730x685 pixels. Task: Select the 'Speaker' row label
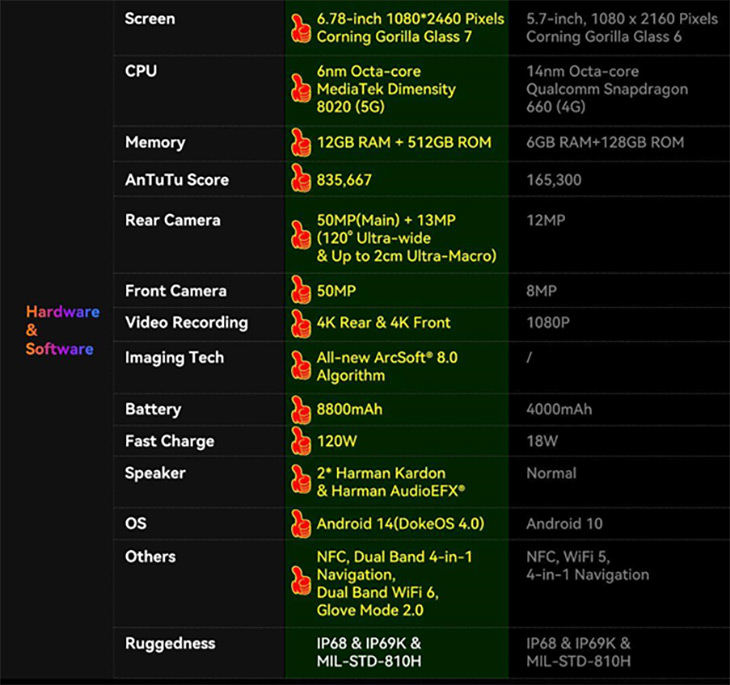[x=155, y=473]
